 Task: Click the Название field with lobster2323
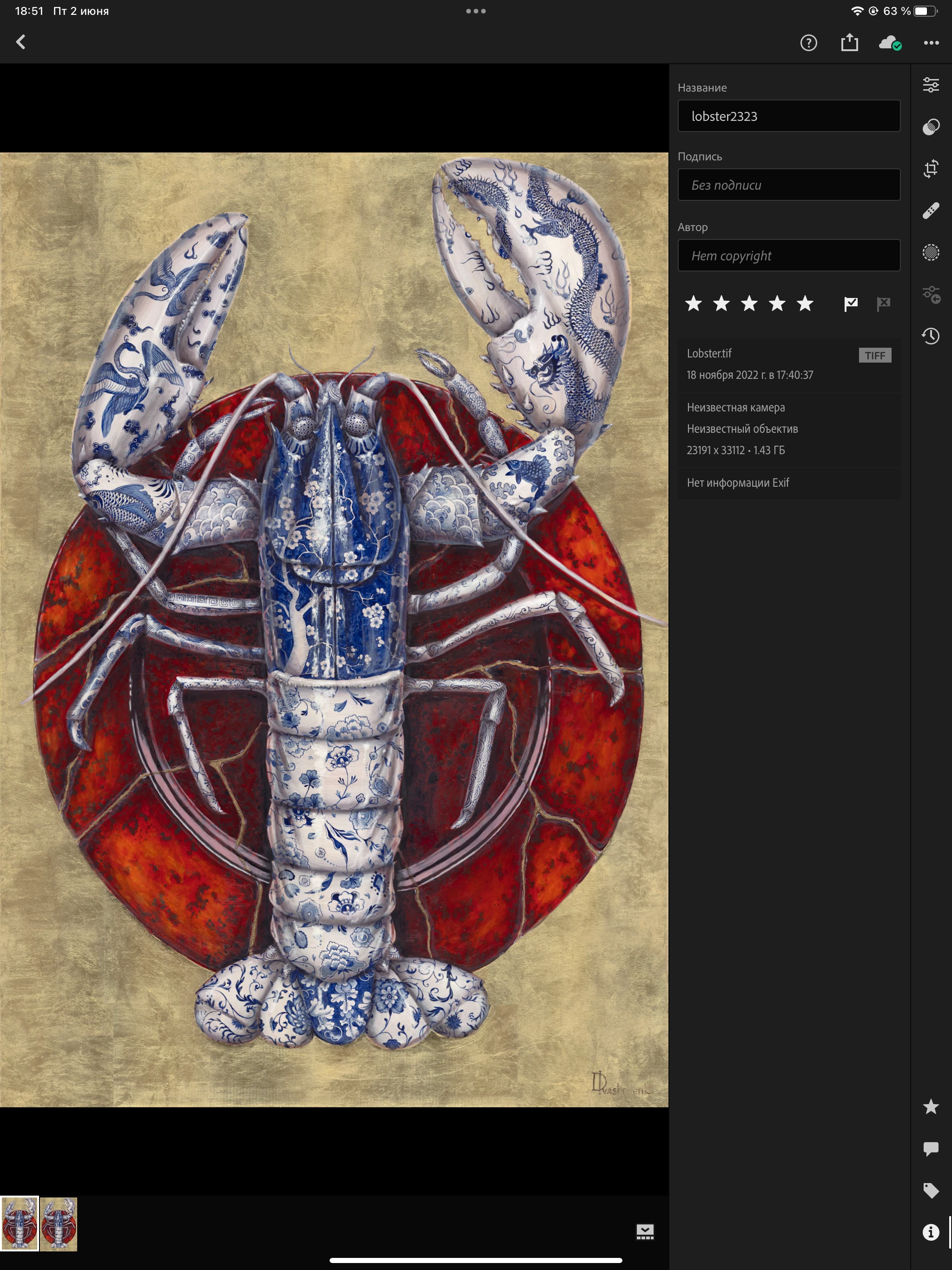click(788, 117)
